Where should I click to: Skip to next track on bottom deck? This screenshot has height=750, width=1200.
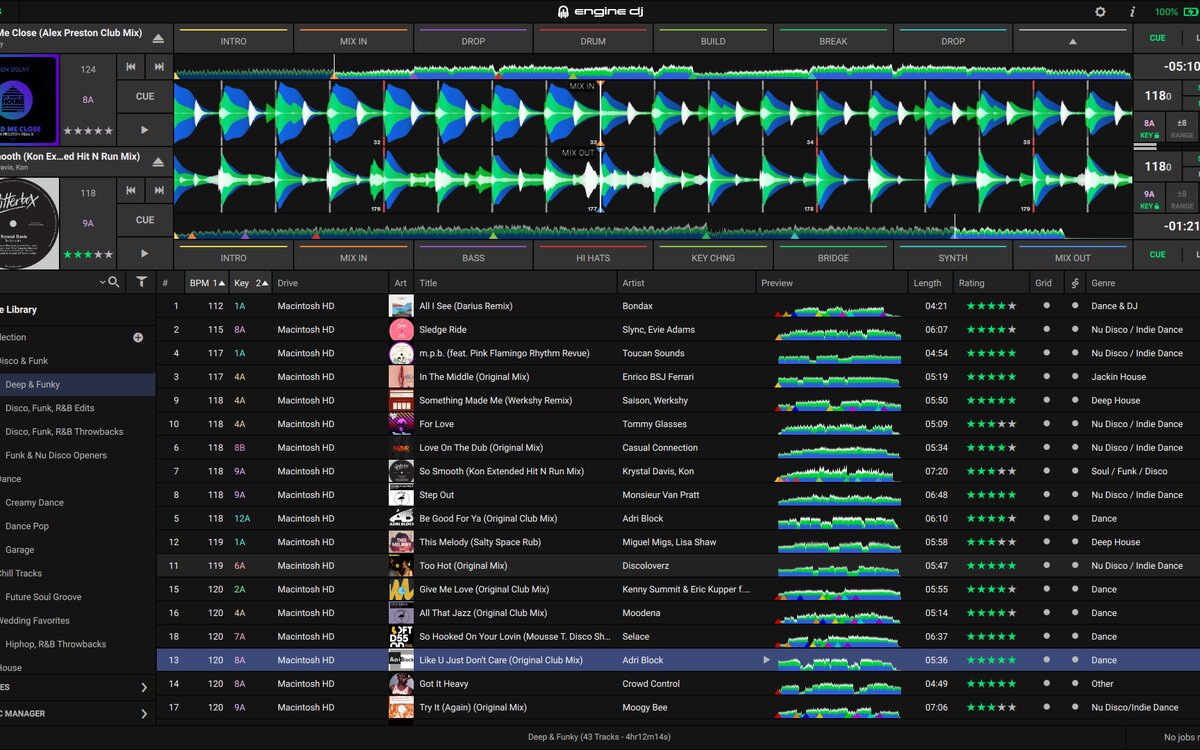point(159,190)
